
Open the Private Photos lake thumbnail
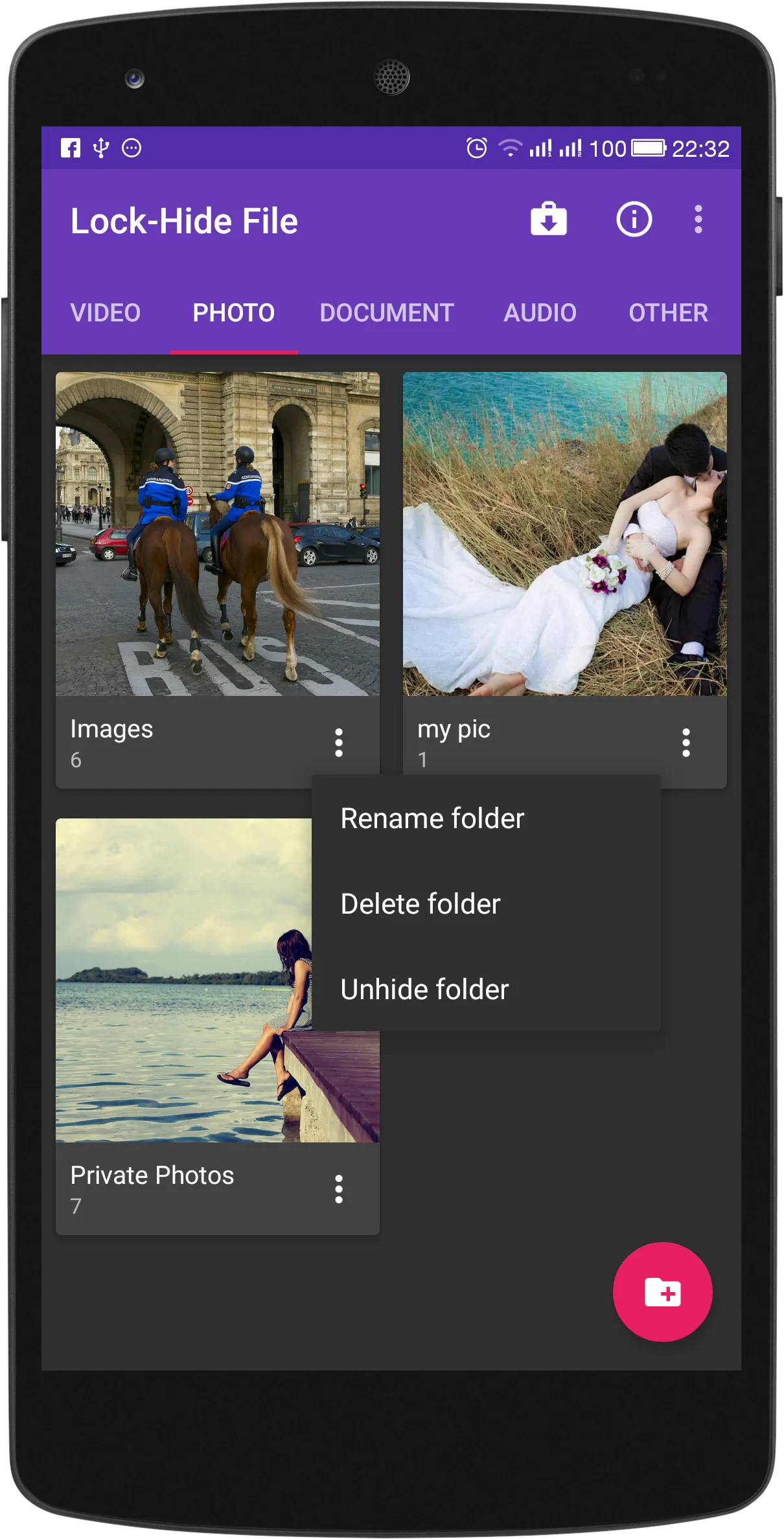(x=183, y=980)
